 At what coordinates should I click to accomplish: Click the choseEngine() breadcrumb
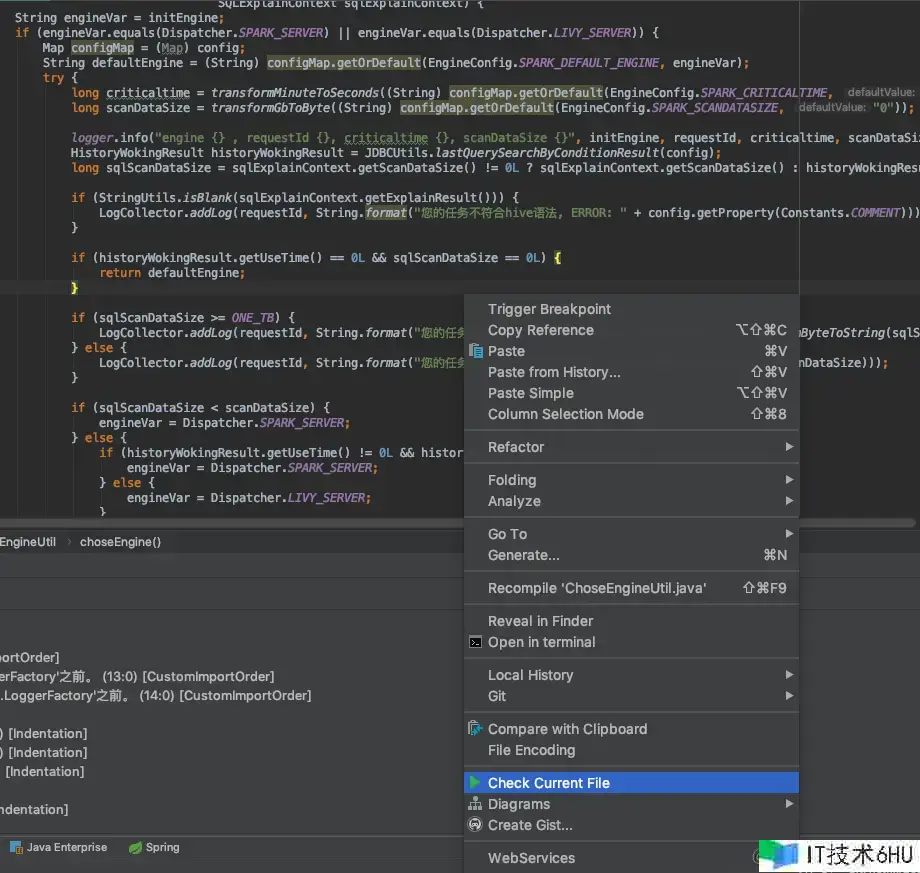(120, 542)
